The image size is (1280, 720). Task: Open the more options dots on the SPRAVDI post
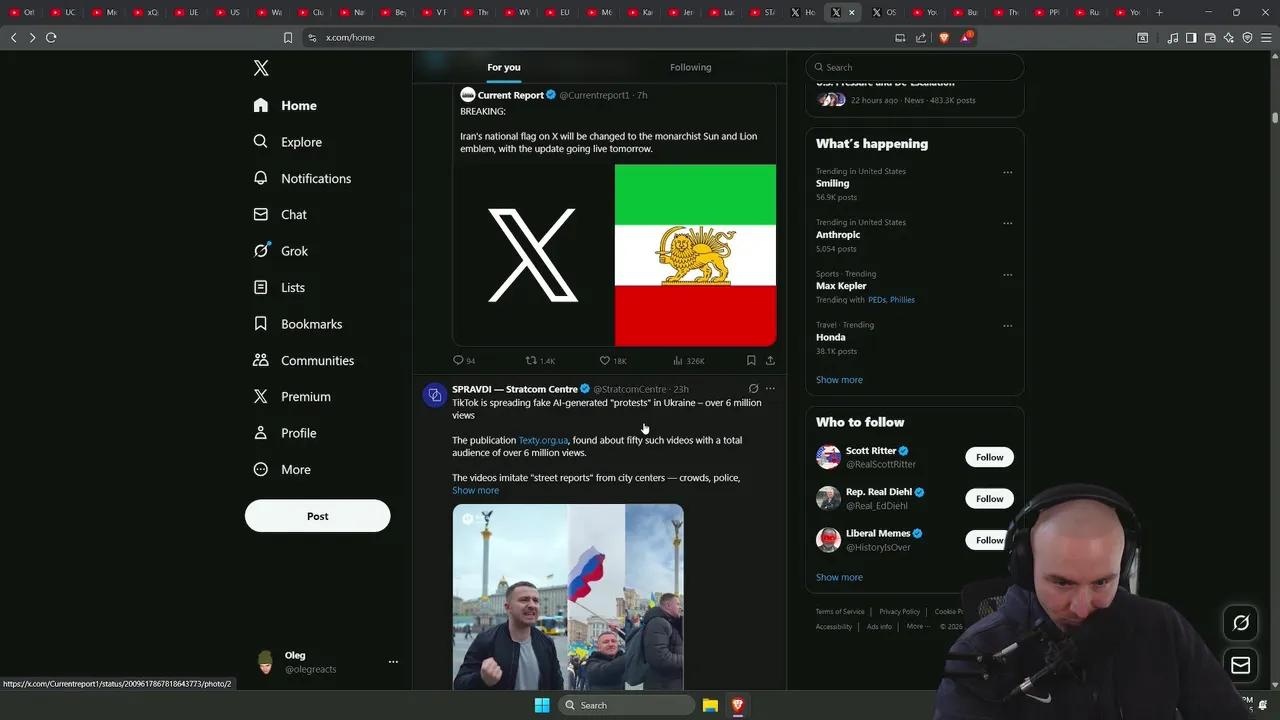pos(770,389)
